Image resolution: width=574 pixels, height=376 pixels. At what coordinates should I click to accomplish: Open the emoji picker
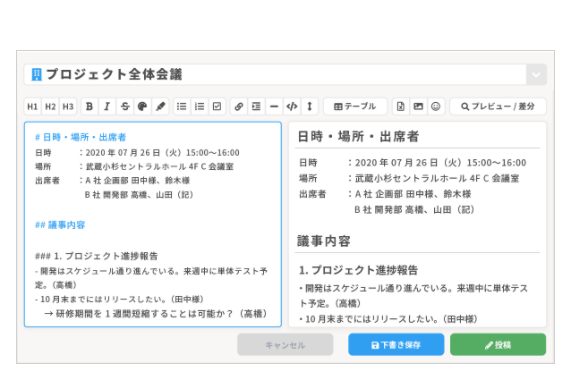pyautogui.click(x=436, y=107)
